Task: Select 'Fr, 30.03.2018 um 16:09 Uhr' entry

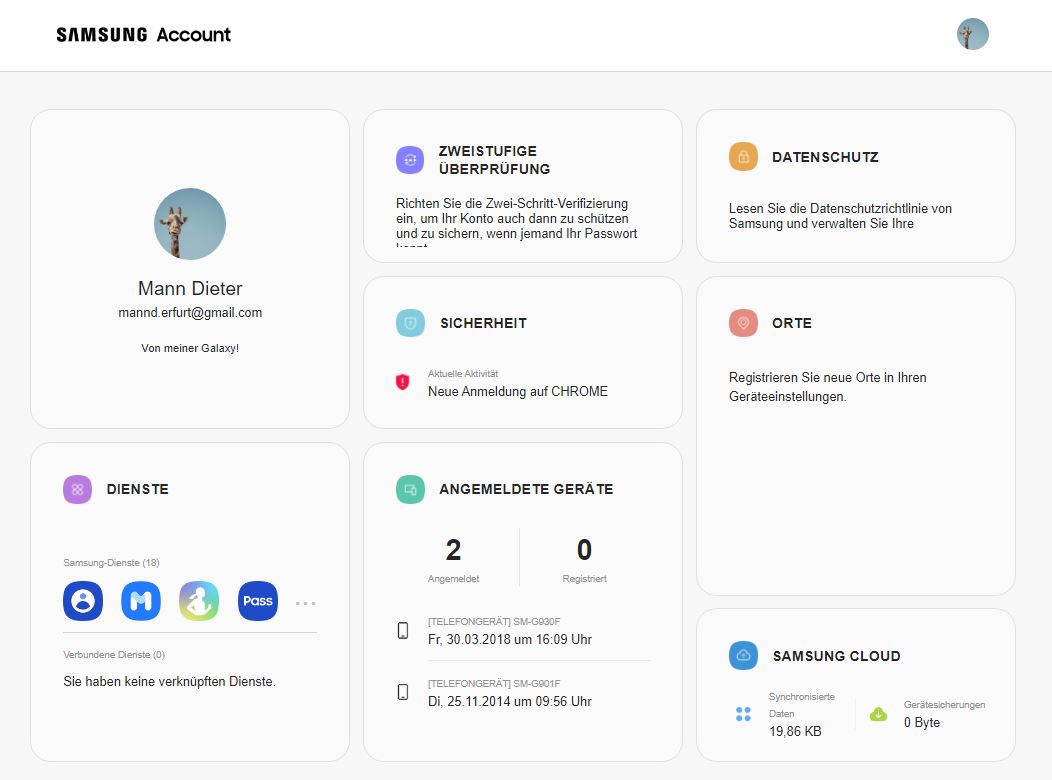Action: (510, 640)
